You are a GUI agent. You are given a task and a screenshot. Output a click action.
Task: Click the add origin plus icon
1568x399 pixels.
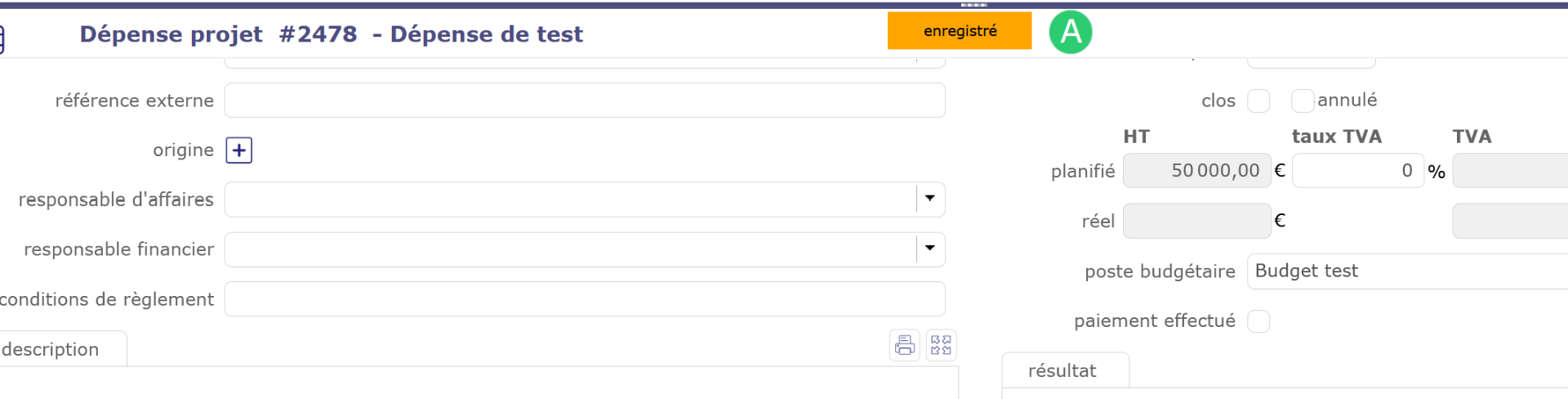click(x=238, y=150)
